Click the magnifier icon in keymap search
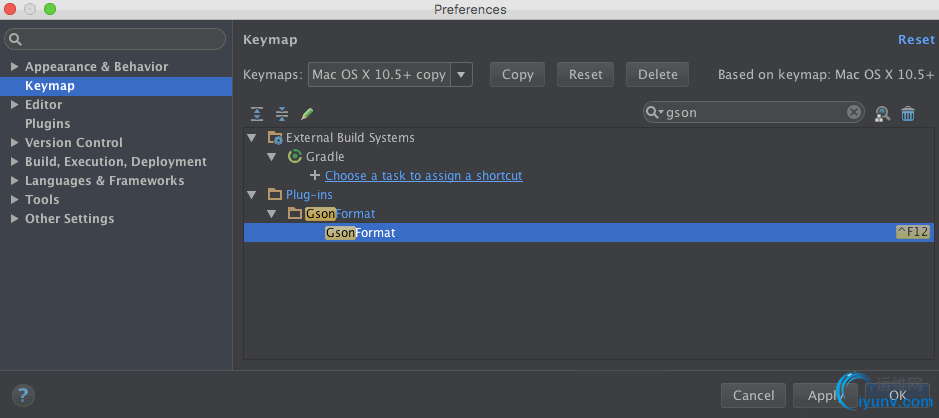Screen dimensions: 939x418 (654, 113)
